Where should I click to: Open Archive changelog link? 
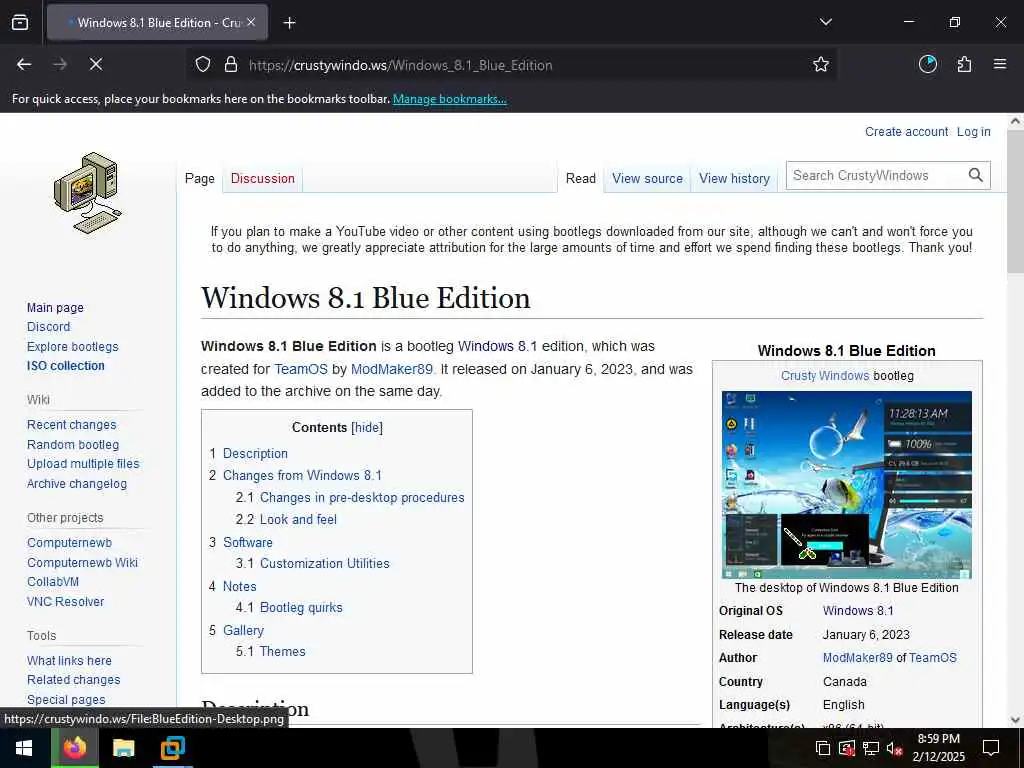pyautogui.click(x=77, y=484)
